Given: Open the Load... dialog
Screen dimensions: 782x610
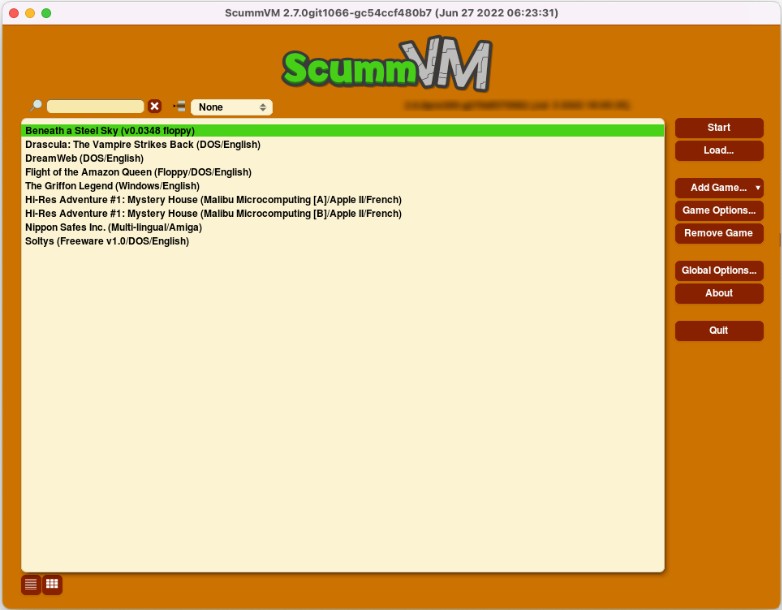Looking at the screenshot, I should point(719,151).
